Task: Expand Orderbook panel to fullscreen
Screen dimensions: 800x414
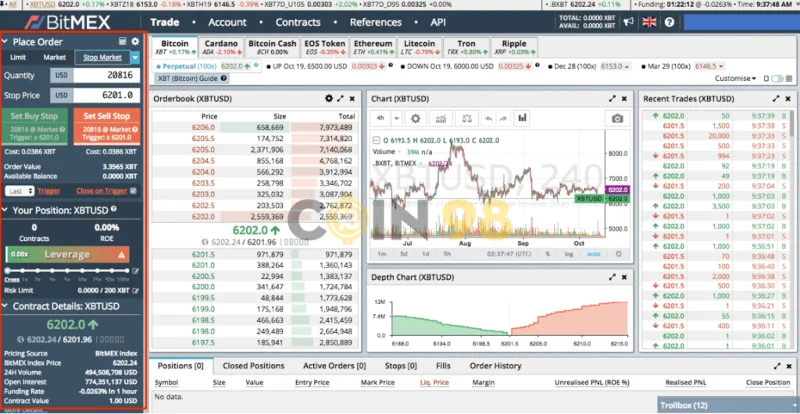Action: tap(340, 99)
